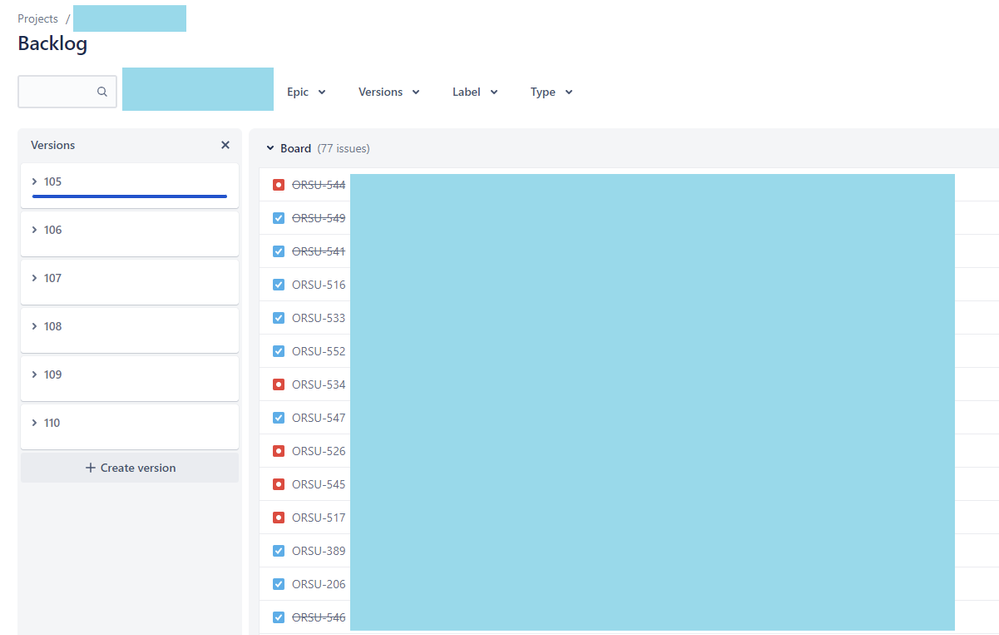Click the bug icon for ORSU-544
The image size is (999, 635).
click(x=278, y=185)
